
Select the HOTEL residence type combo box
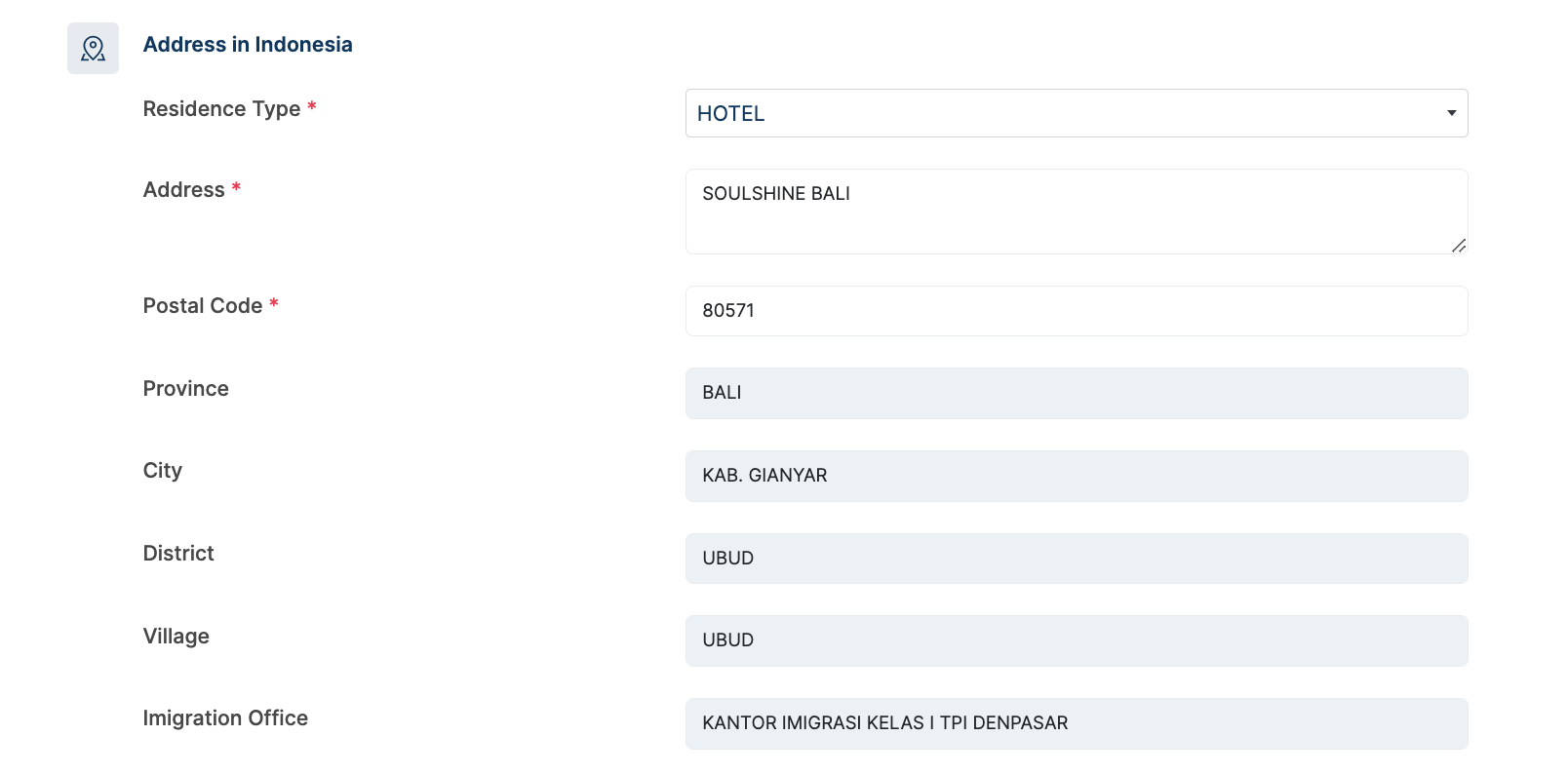point(1077,113)
